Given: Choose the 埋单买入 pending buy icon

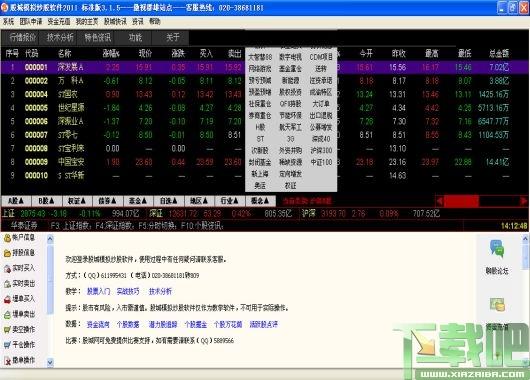Looking at the screenshot, I should coord(7,299).
